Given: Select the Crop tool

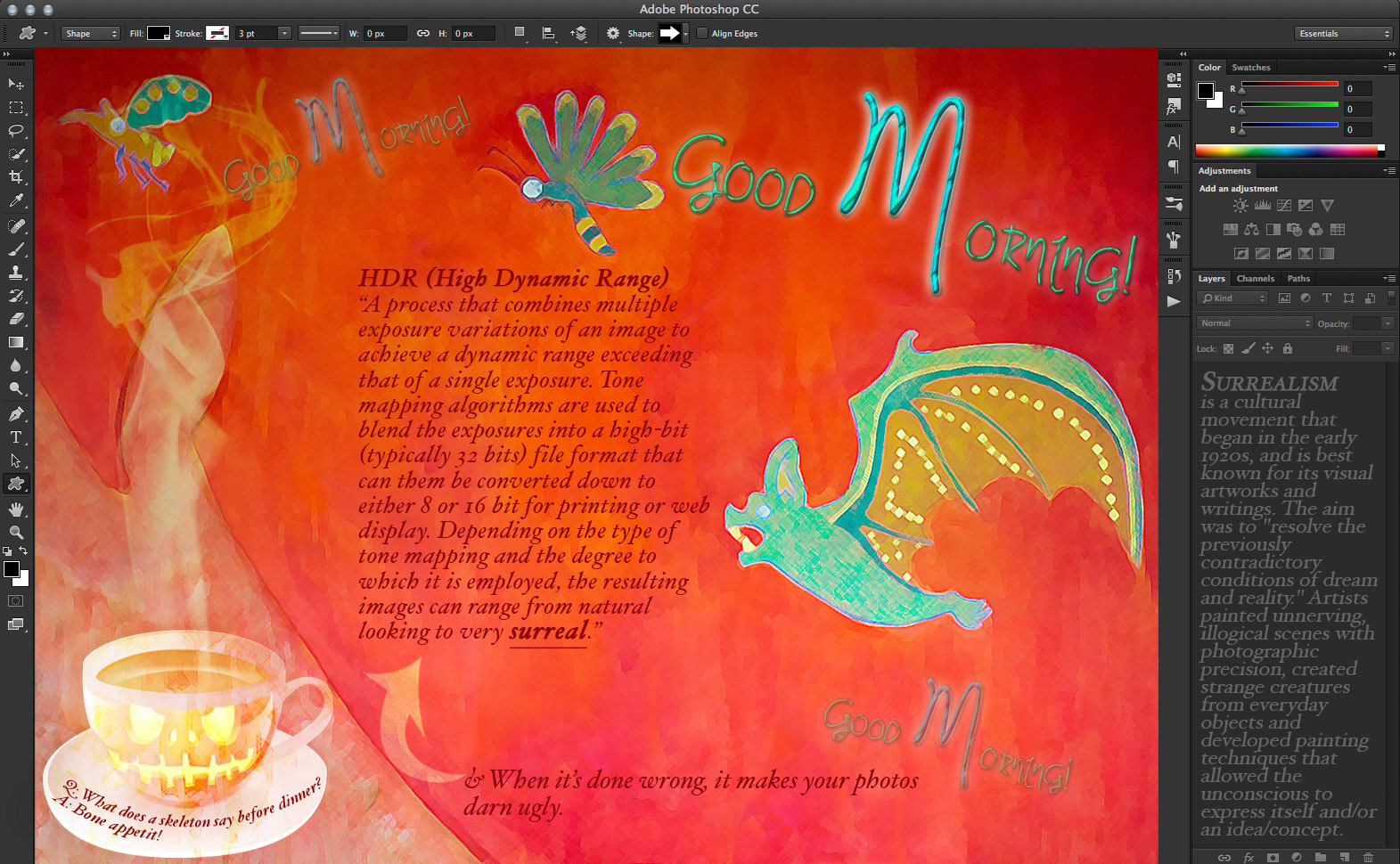Looking at the screenshot, I should [x=16, y=177].
